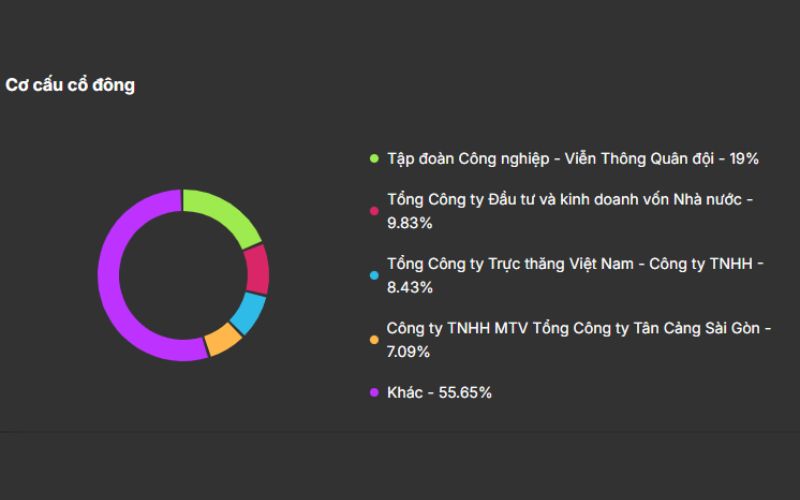Click the Cơ cấu cổ đông heading
This screenshot has height=500, width=800.
70,85
